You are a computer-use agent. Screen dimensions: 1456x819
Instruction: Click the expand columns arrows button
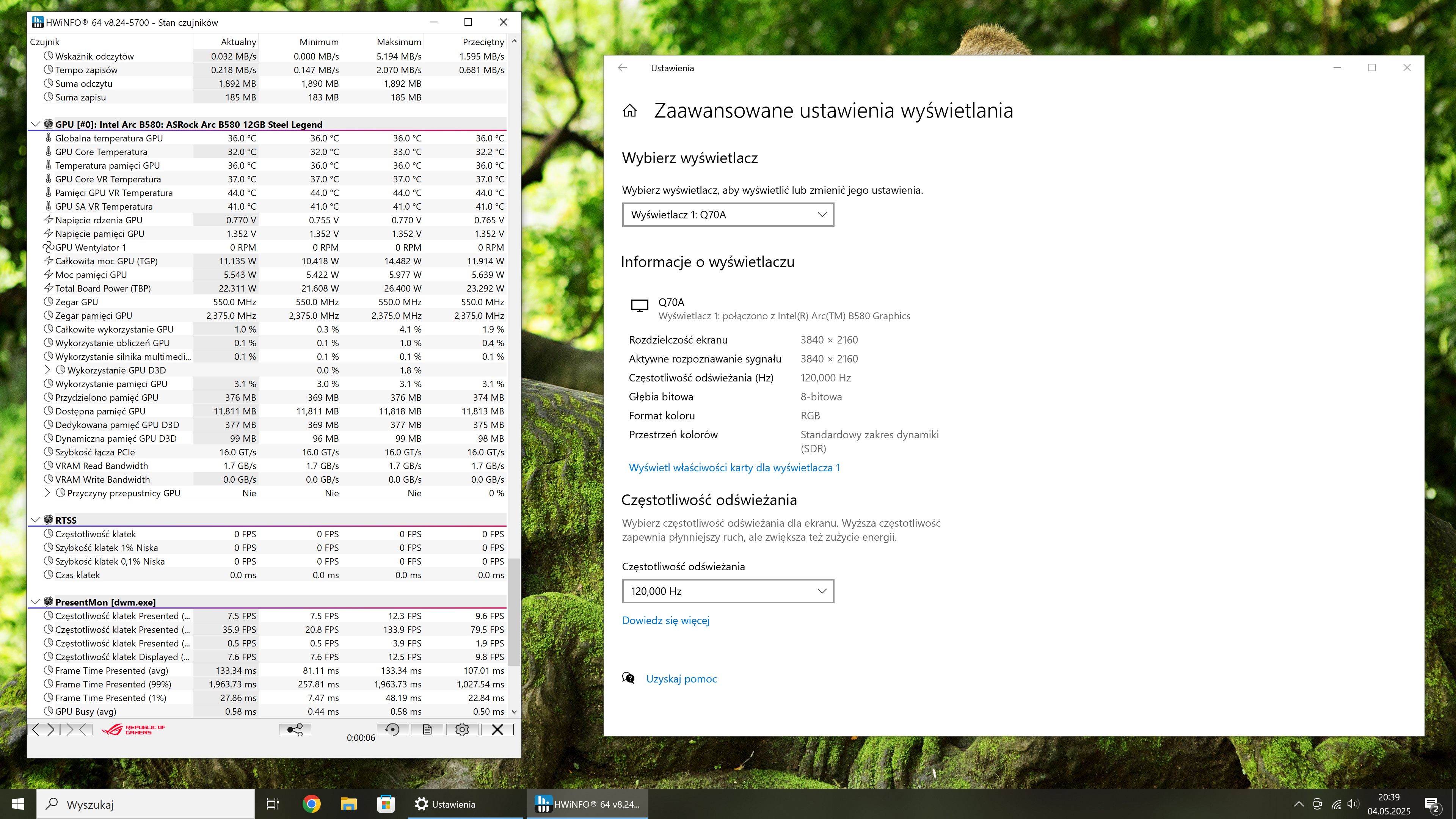coord(44,730)
